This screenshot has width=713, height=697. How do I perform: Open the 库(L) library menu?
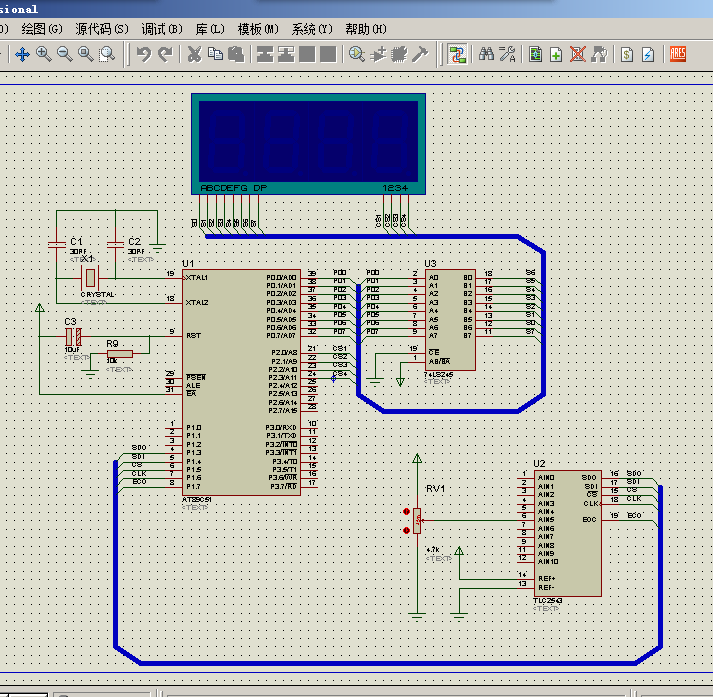click(x=210, y=30)
